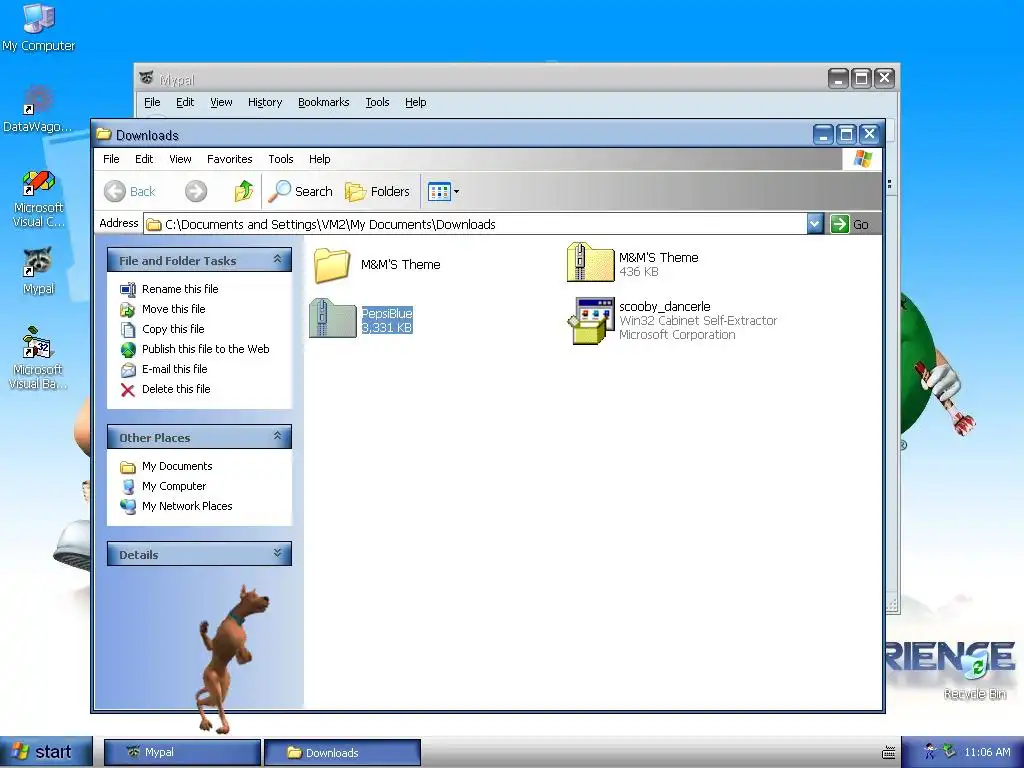1024x768 pixels.
Task: Open Mypal window Edit menu
Action: coord(185,102)
